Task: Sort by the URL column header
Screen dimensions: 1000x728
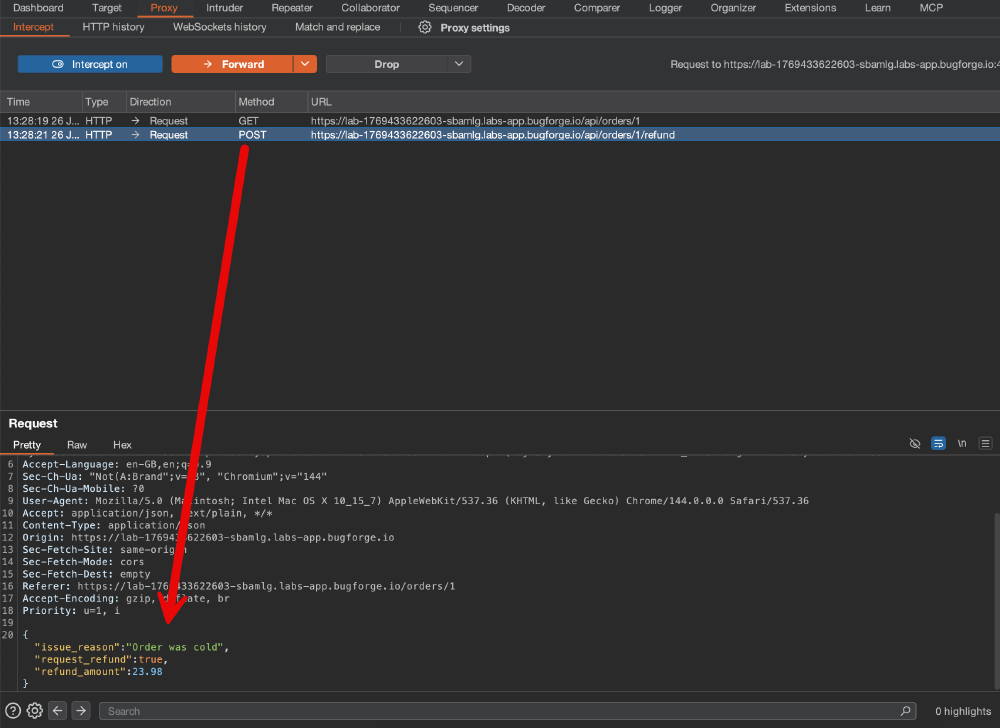Action: 653,101
